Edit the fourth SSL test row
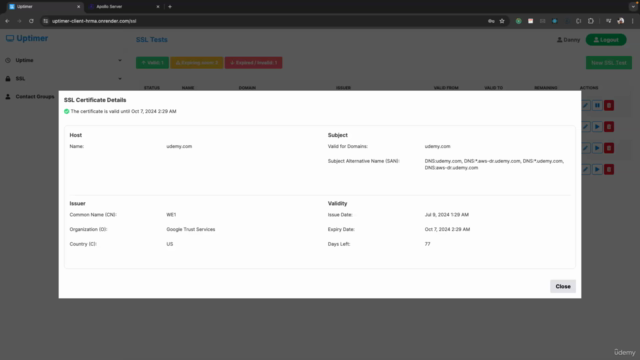This screenshot has width=640, height=360. coord(586,169)
